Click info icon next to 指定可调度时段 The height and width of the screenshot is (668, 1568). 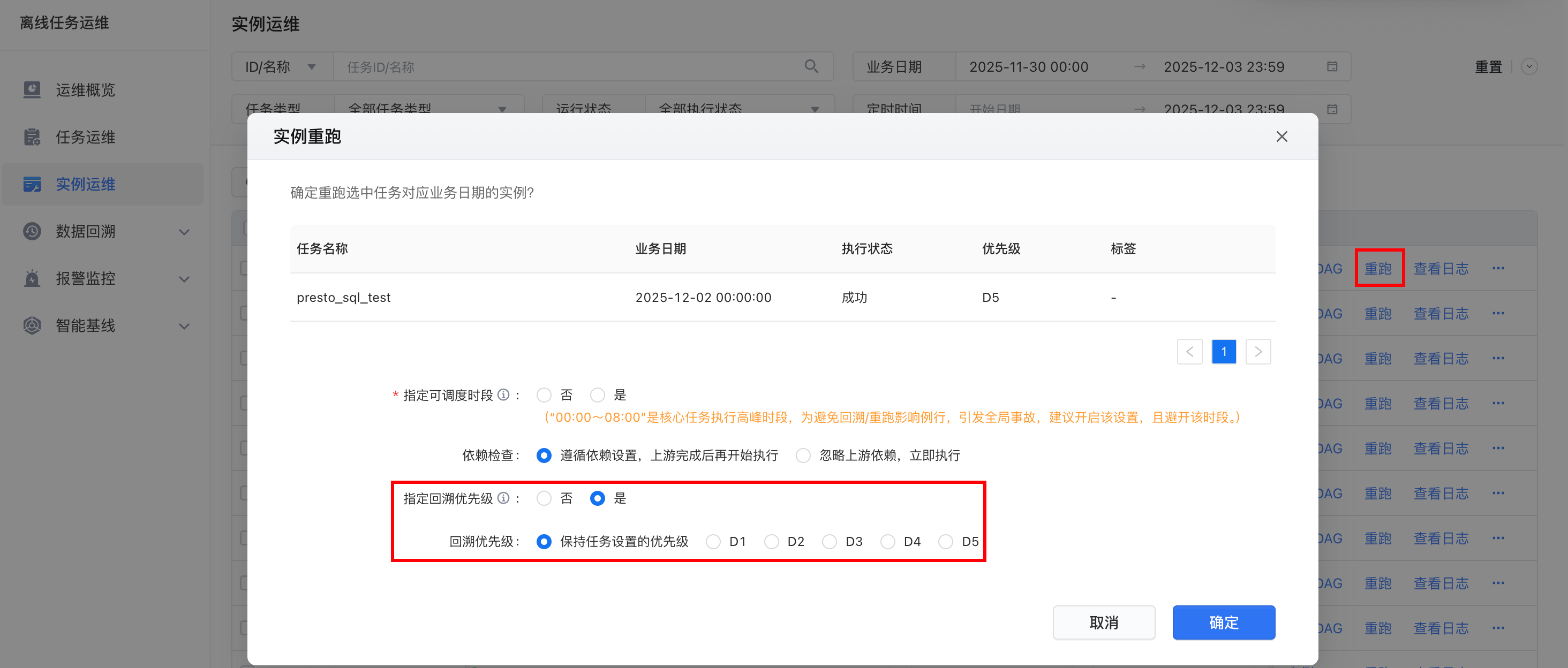click(x=503, y=395)
